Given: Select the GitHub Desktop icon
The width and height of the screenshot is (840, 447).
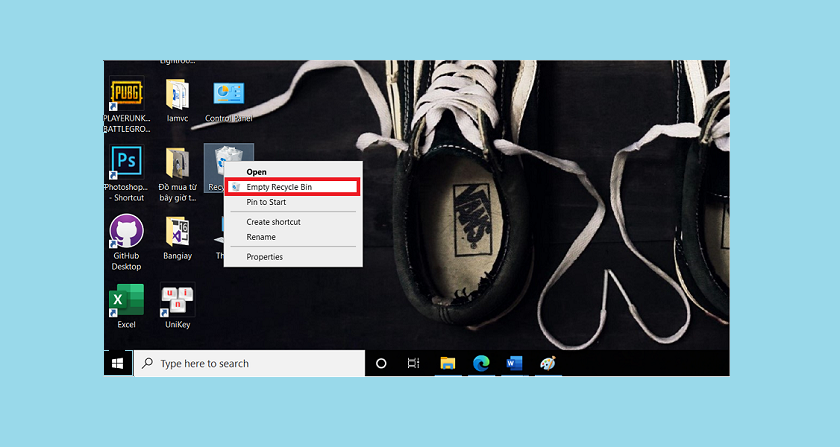Looking at the screenshot, I should coord(126,232).
